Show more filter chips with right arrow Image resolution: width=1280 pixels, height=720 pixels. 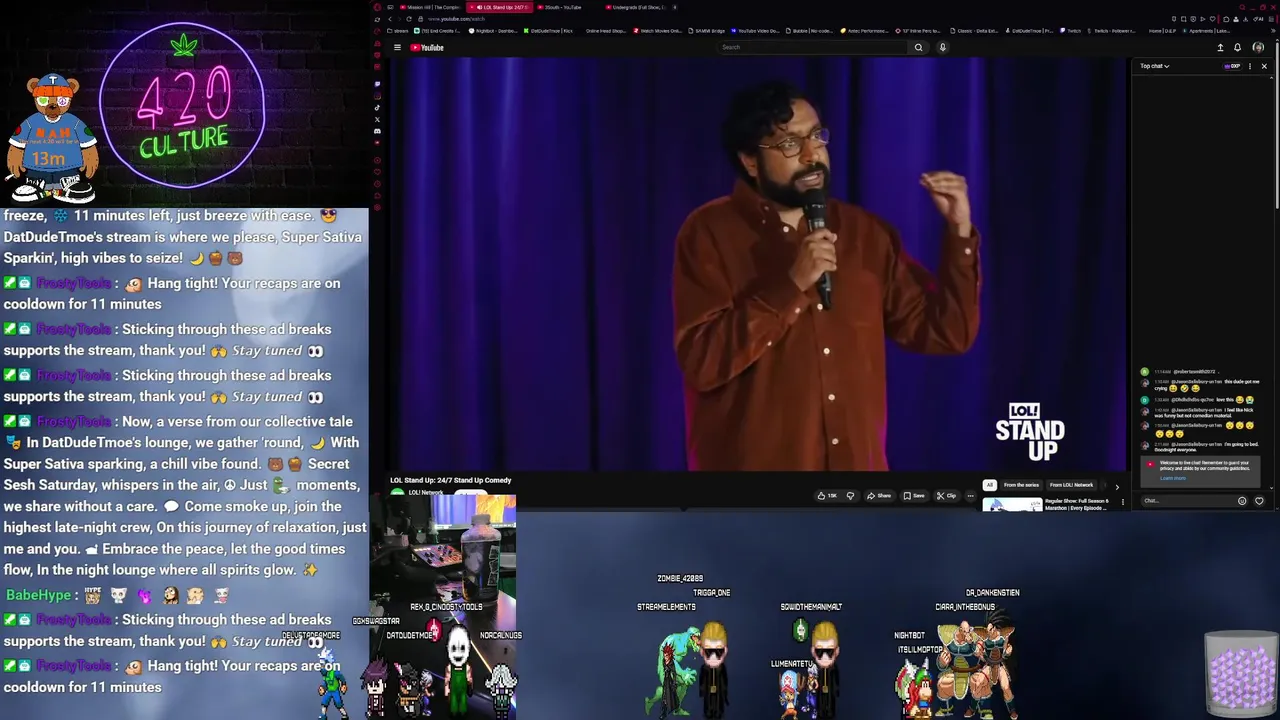(1117, 487)
